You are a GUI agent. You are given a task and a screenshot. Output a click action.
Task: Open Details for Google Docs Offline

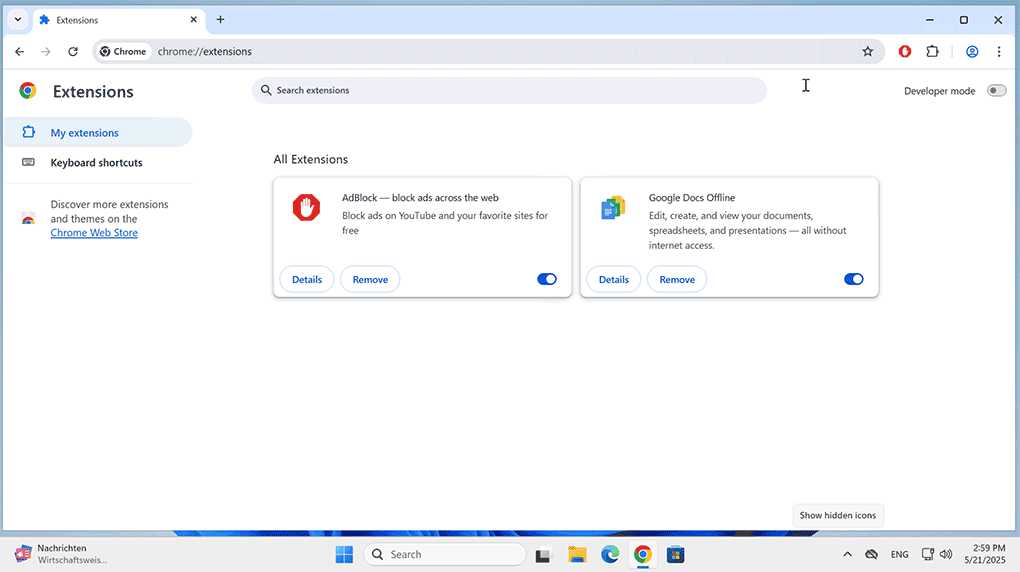pos(613,279)
